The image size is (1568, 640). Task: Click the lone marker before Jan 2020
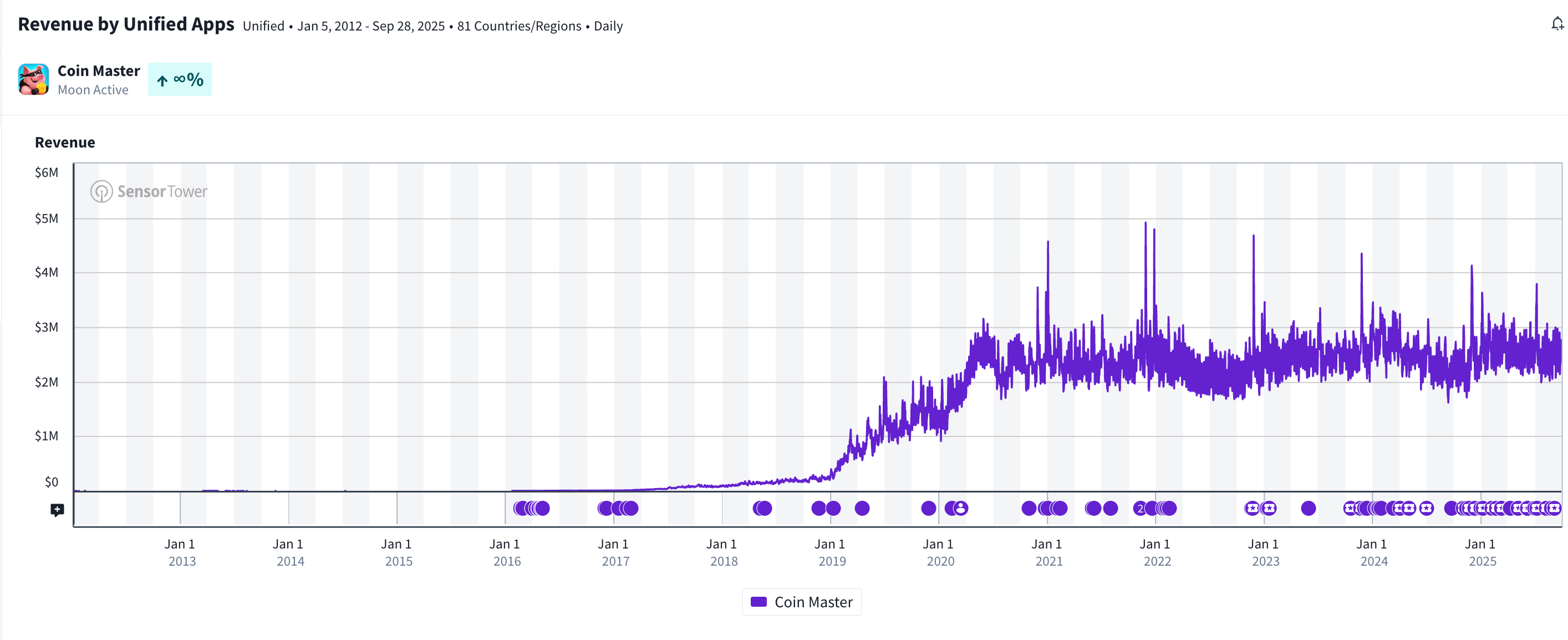point(928,508)
